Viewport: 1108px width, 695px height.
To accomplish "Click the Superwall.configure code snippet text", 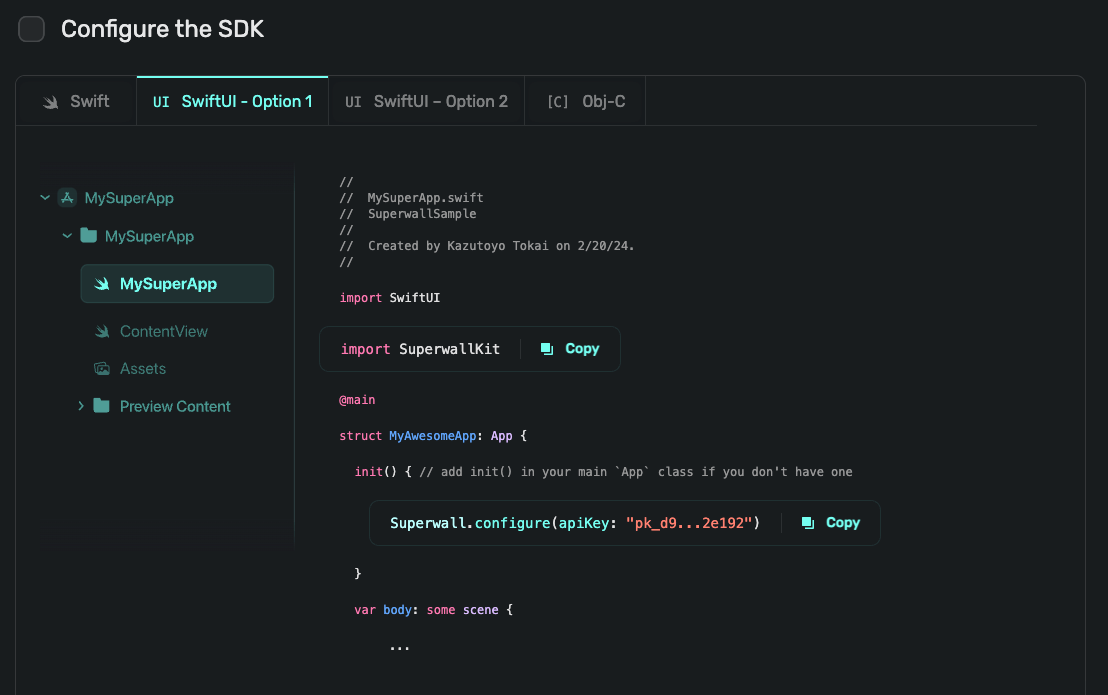I will click(574, 523).
